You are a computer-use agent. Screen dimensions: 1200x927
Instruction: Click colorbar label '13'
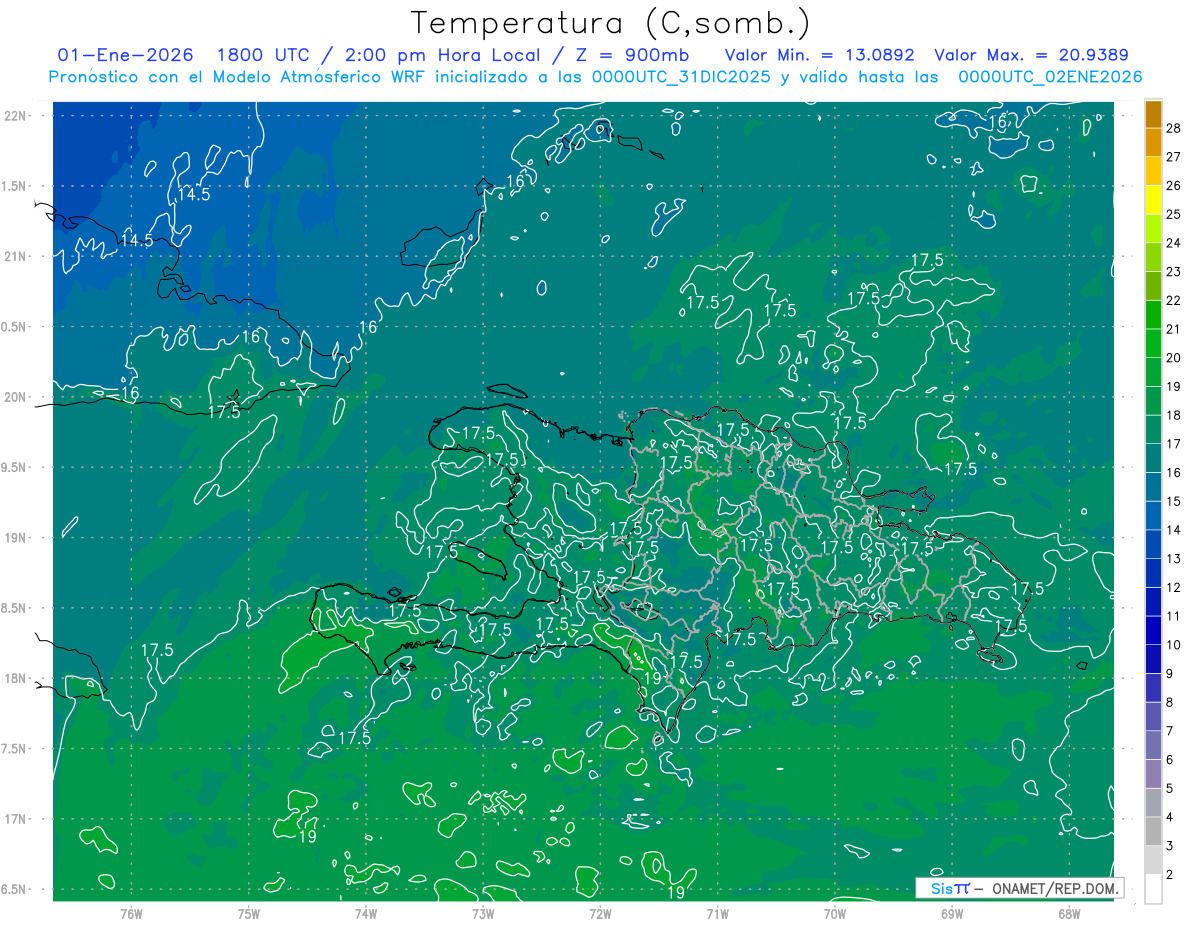(x=1173, y=559)
